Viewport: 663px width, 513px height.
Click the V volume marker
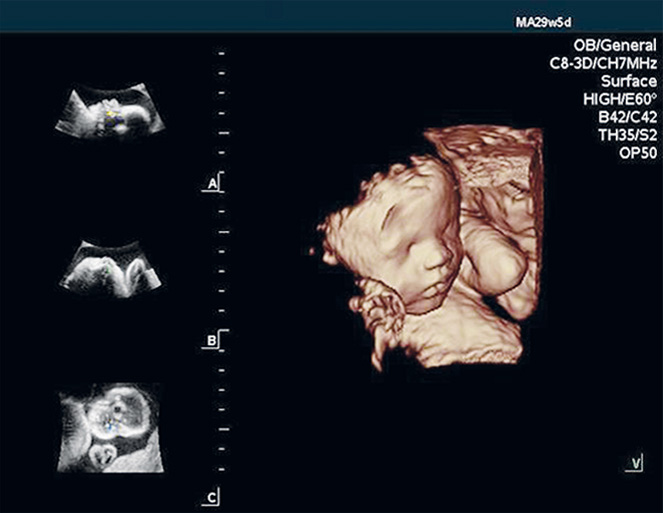pos(636,462)
